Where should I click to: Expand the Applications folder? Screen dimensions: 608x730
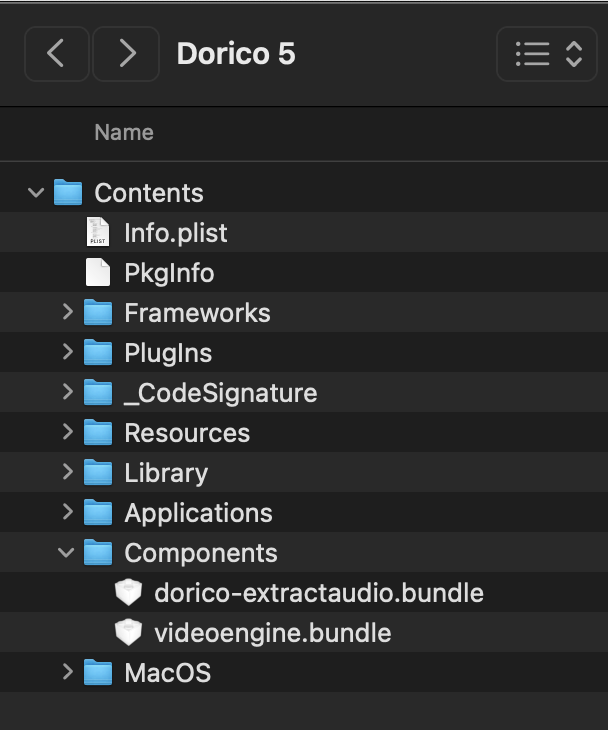(x=67, y=512)
